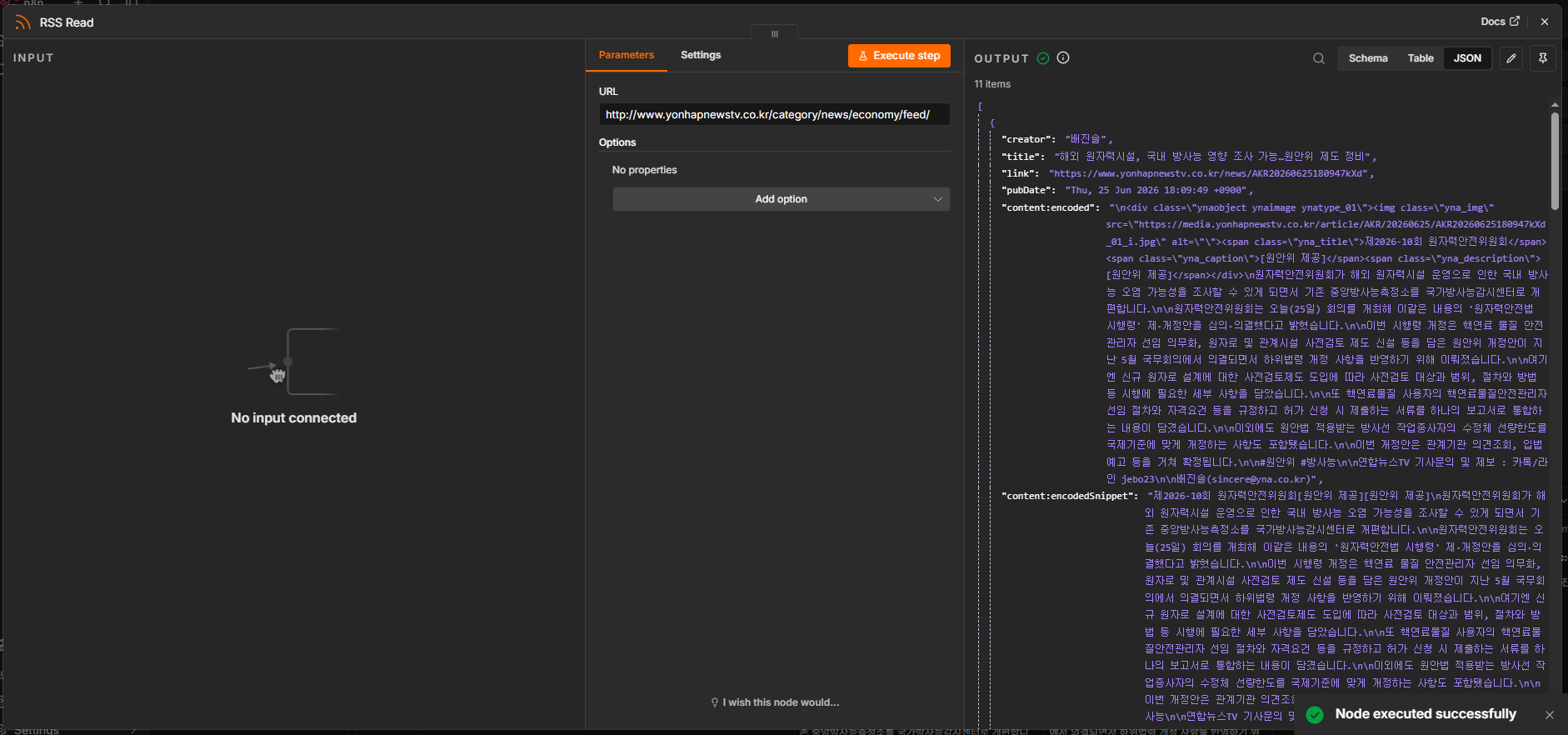Collapse the first JSON object brace

pyautogui.click(x=991, y=122)
